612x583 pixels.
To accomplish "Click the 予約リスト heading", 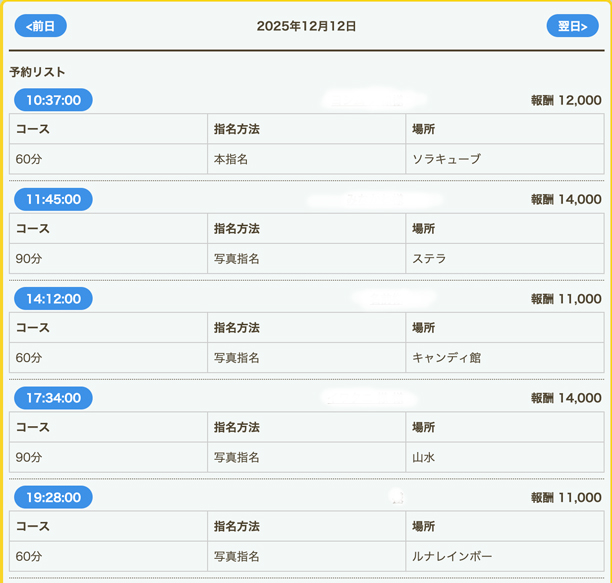I will click(x=37, y=72).
